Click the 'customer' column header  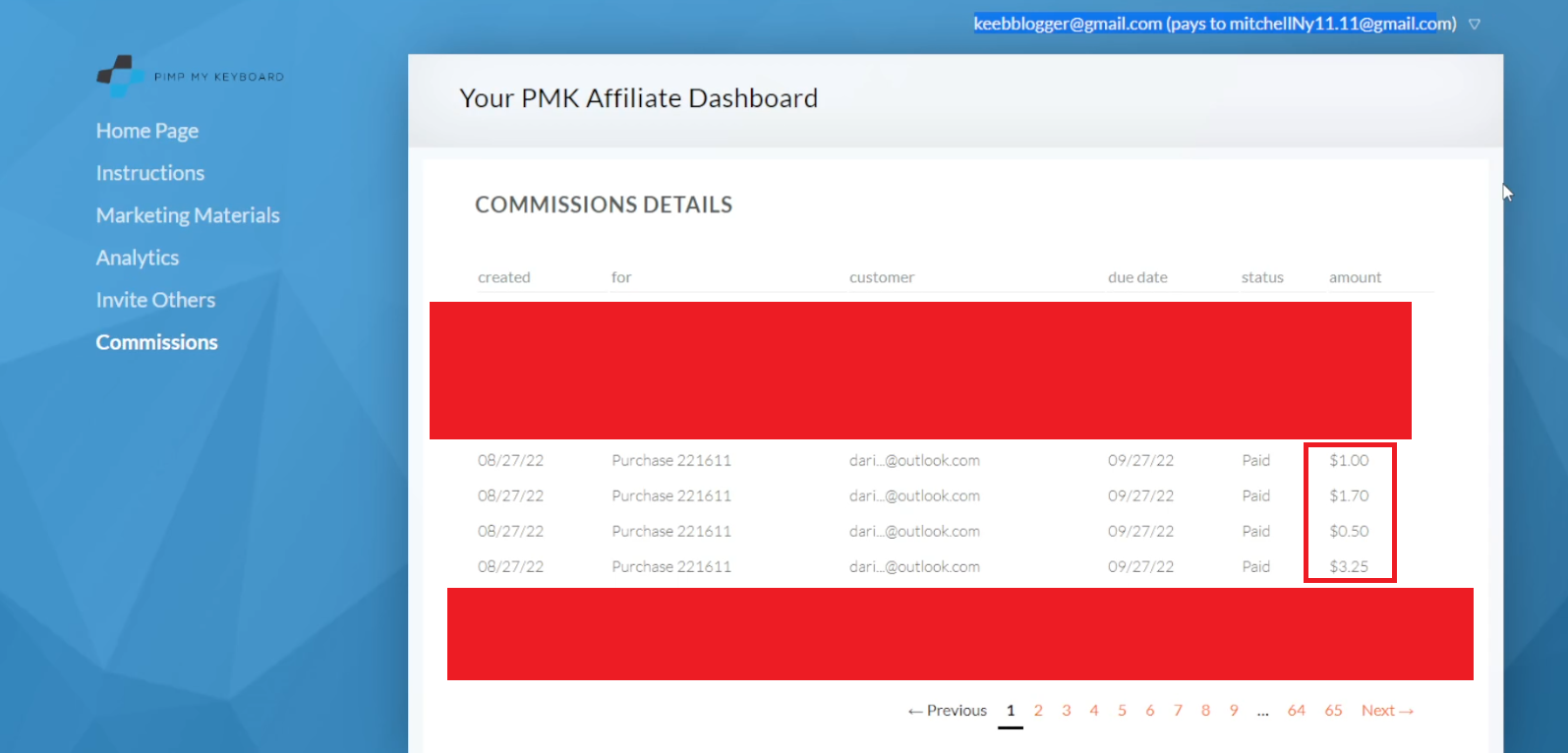[x=882, y=277]
